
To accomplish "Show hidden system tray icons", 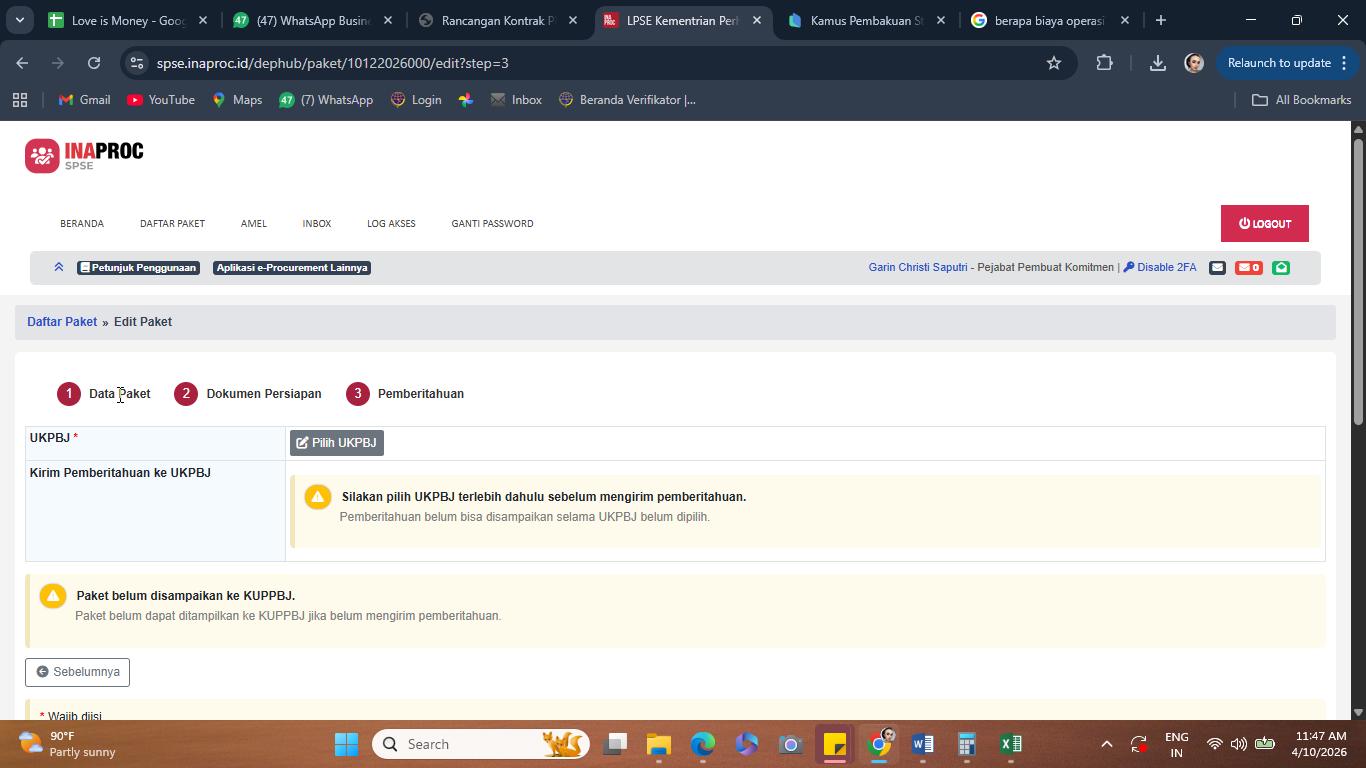I will (1106, 744).
